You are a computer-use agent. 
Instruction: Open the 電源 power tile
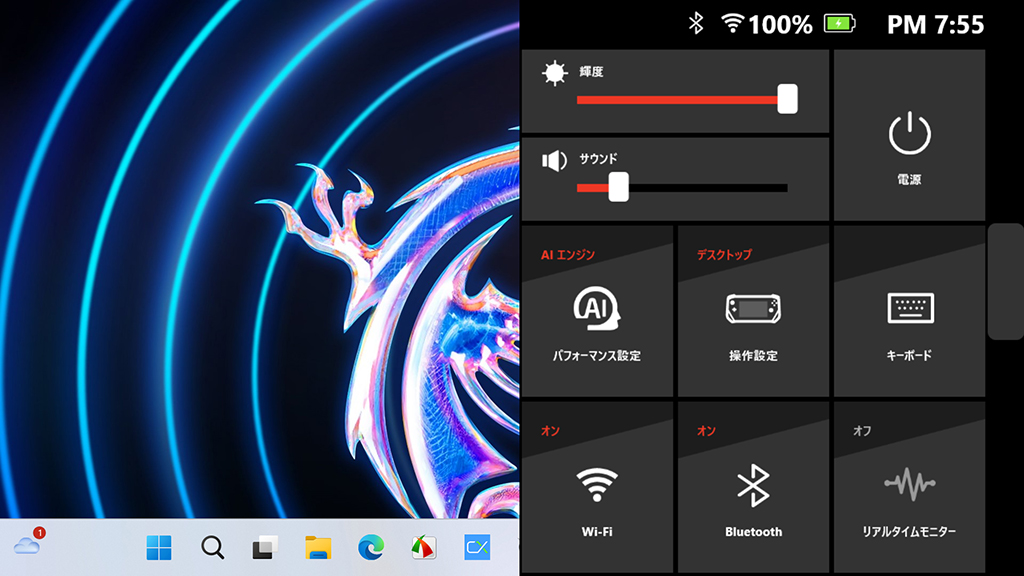pyautogui.click(x=909, y=135)
